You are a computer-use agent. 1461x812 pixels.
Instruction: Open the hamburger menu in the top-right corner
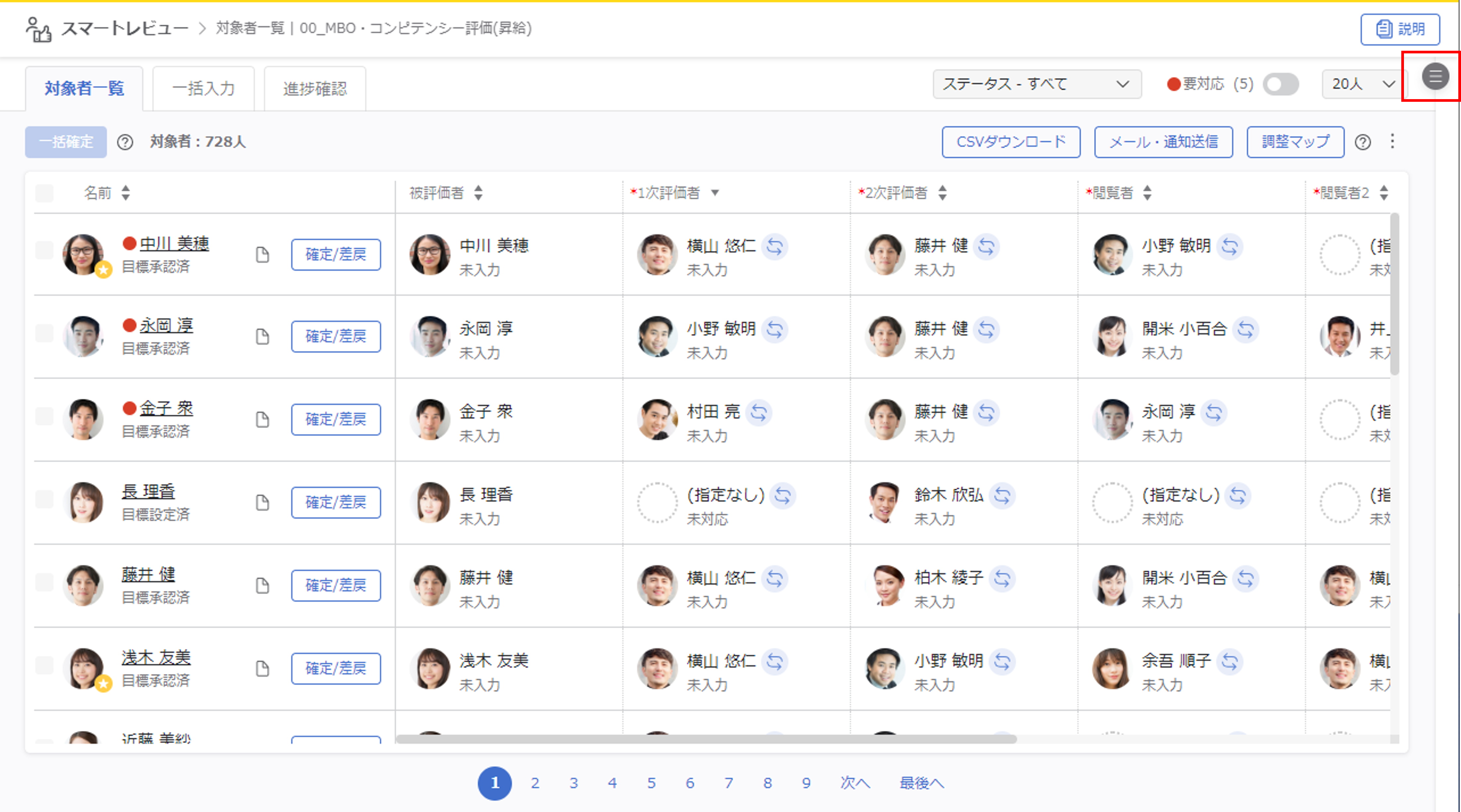(x=1435, y=76)
